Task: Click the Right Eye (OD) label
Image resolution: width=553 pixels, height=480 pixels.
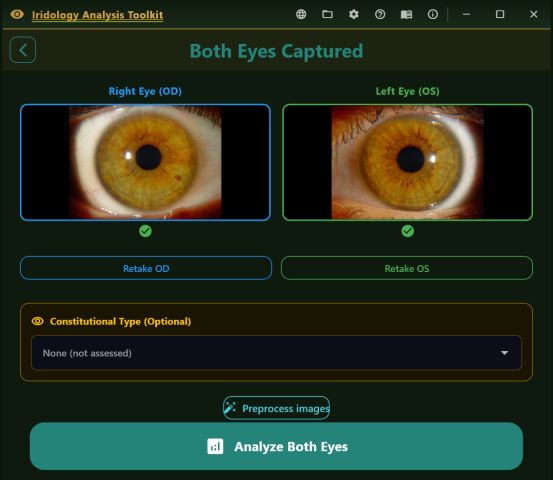Action: [145, 91]
